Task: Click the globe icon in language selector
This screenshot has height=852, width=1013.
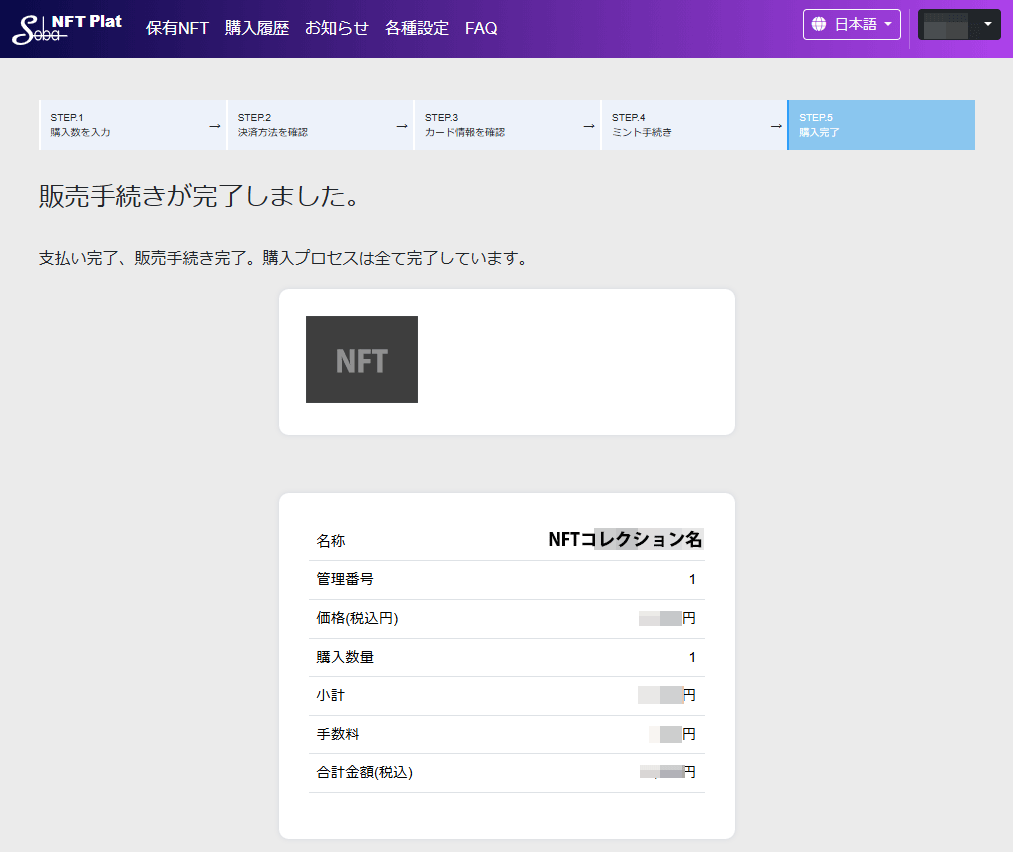Action: click(819, 24)
